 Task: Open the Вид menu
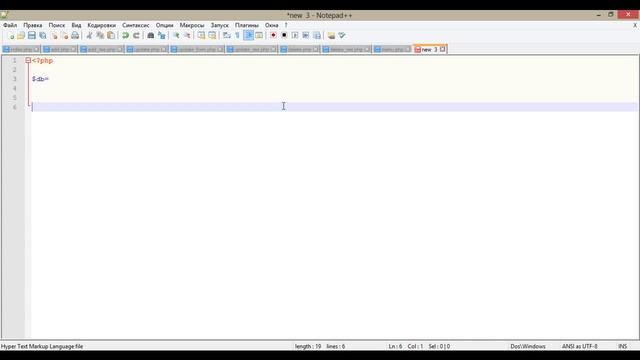76,25
